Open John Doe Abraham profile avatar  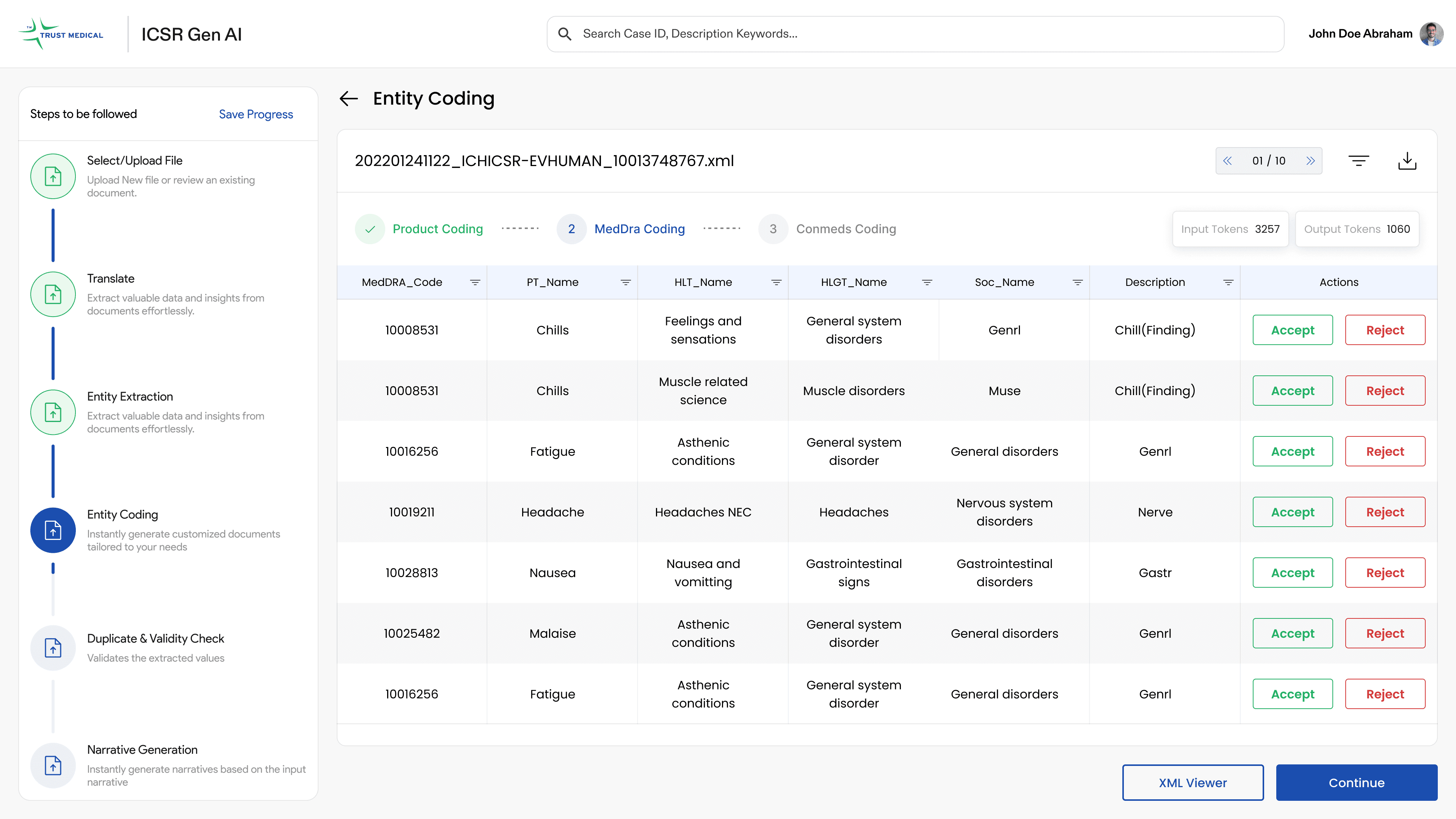[x=1431, y=34]
